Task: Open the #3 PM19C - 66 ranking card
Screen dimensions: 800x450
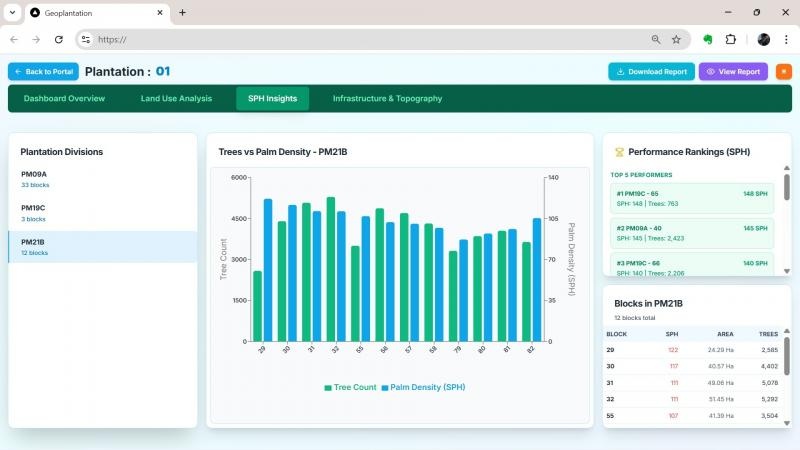Action: (x=692, y=265)
